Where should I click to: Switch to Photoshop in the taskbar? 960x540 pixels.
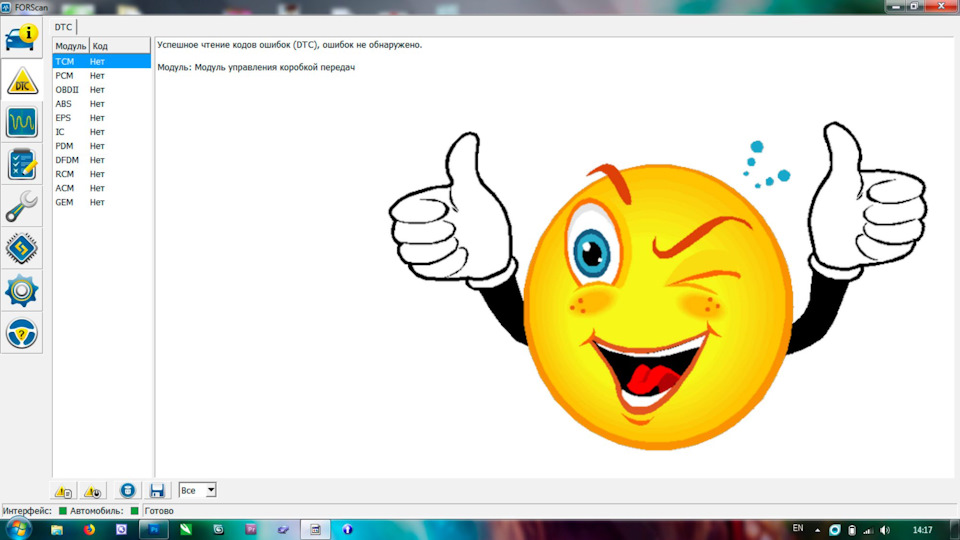(154, 530)
